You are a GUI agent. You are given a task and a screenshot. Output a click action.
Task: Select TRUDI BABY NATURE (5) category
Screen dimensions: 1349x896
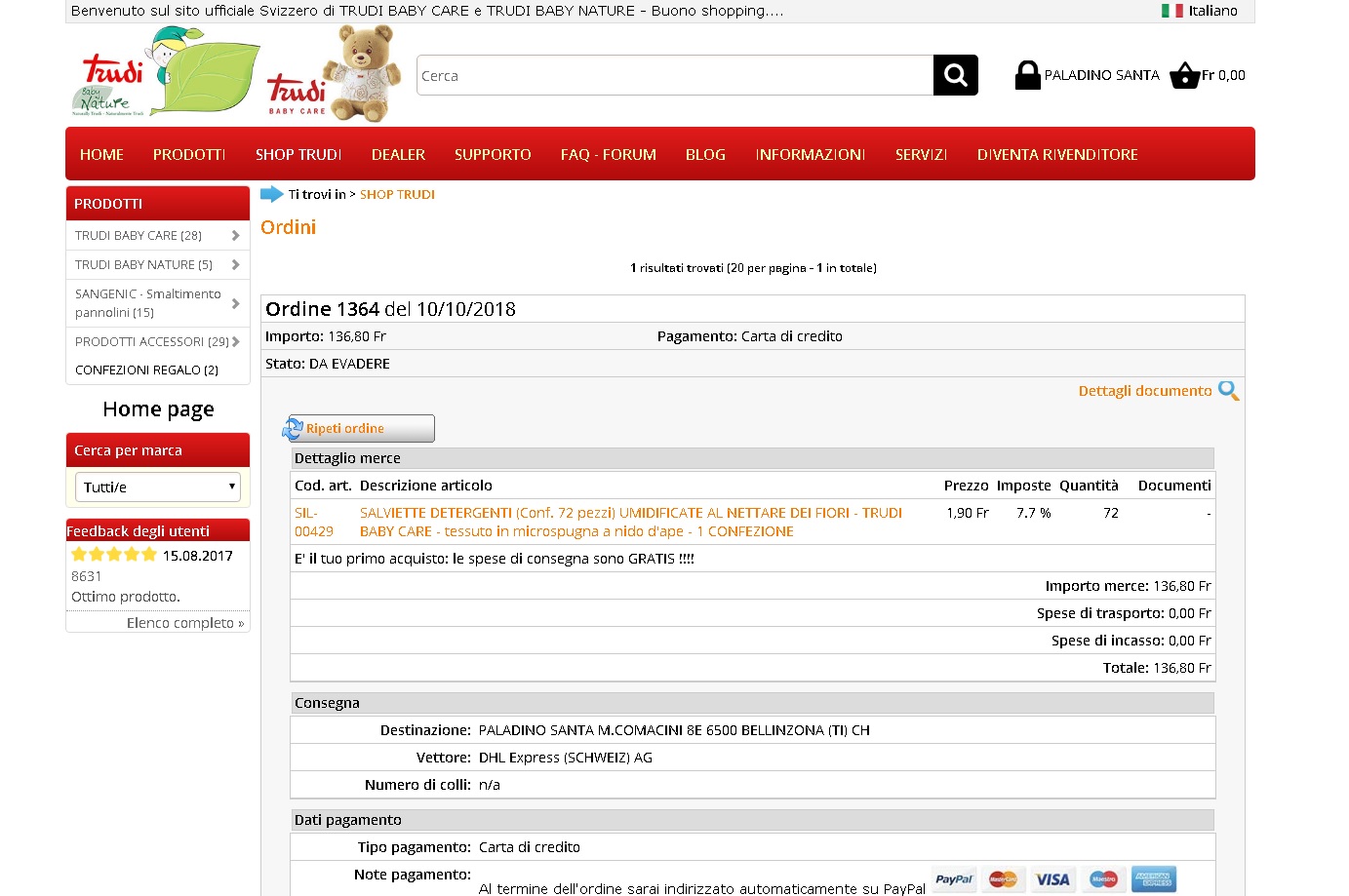(143, 264)
